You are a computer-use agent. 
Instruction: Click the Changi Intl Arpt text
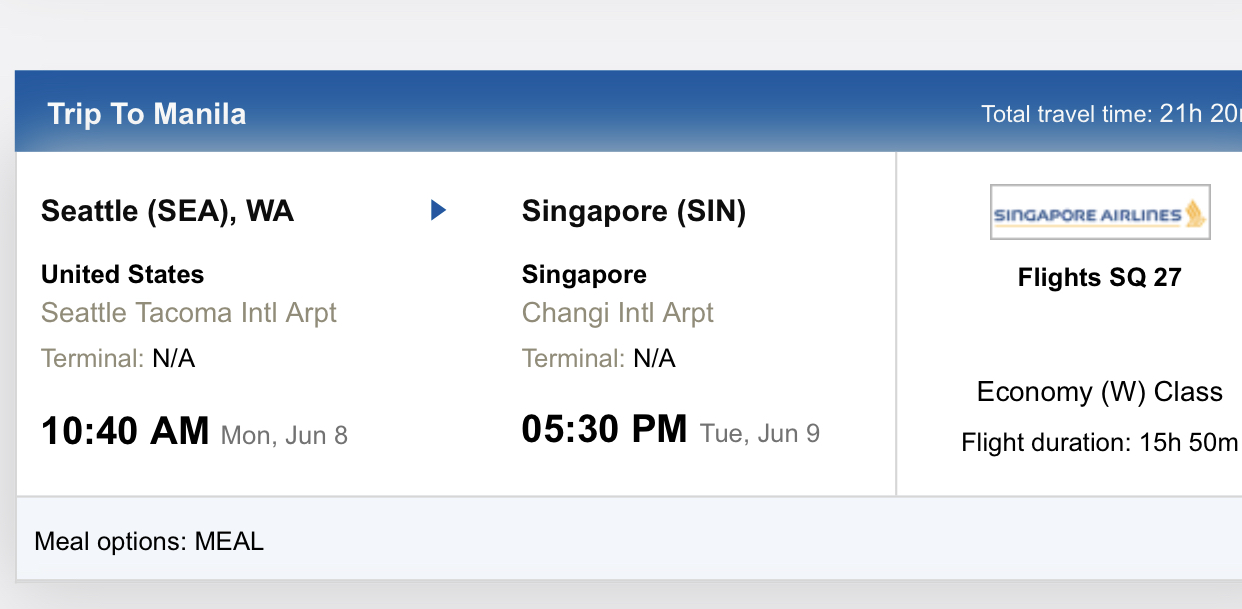pyautogui.click(x=617, y=313)
